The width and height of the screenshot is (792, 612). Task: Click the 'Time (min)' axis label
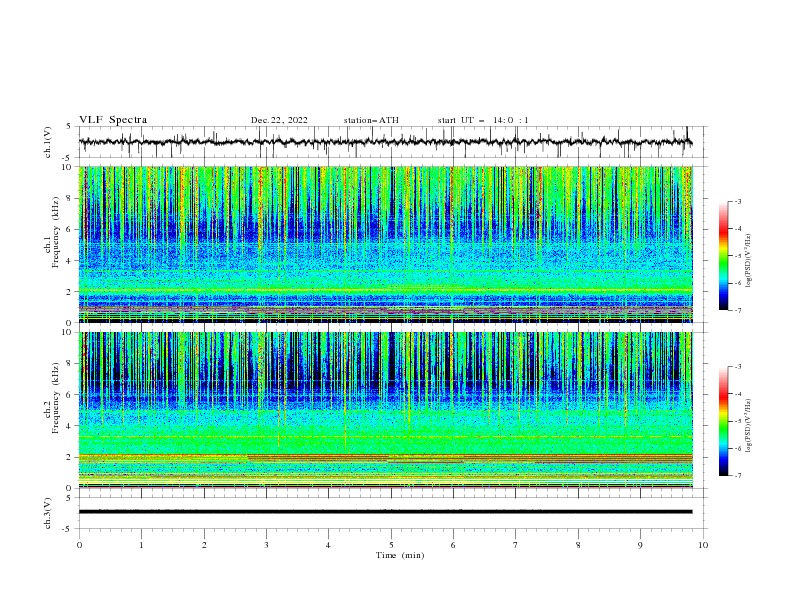pos(400,555)
